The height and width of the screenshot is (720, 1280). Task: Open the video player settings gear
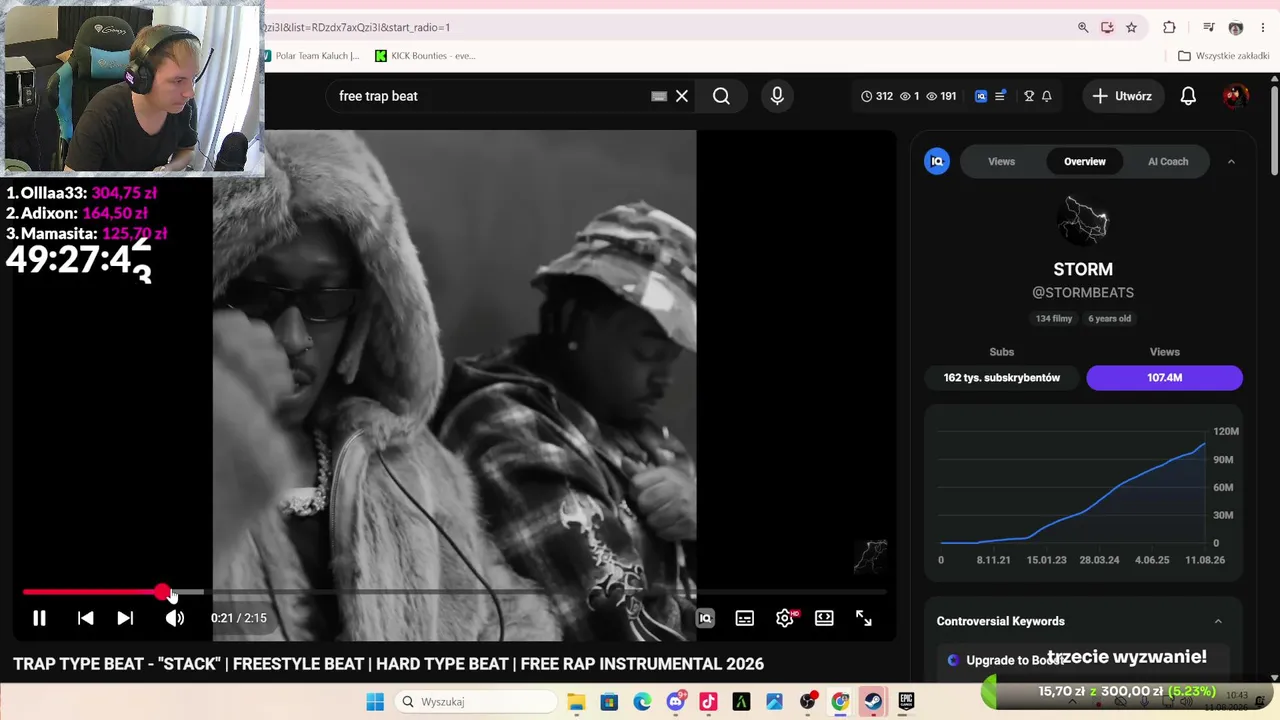tap(785, 618)
